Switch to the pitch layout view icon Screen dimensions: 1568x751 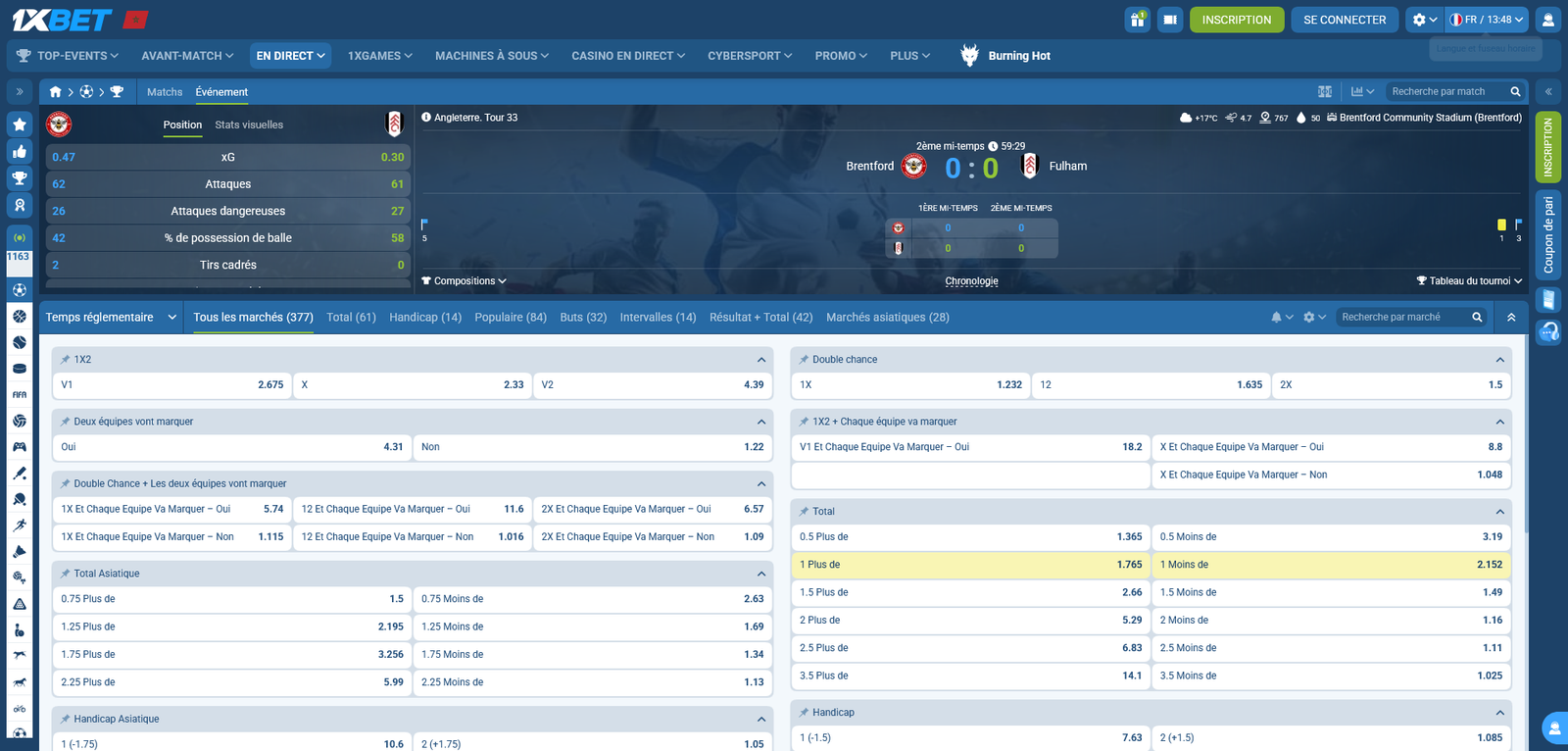(x=1325, y=91)
